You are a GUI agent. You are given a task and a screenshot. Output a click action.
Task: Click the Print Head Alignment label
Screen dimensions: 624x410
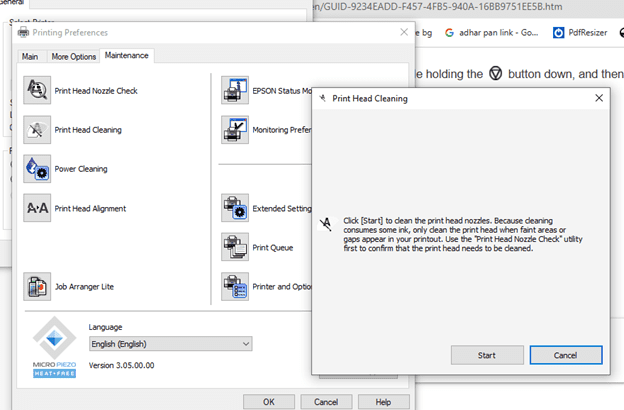tap(90, 209)
